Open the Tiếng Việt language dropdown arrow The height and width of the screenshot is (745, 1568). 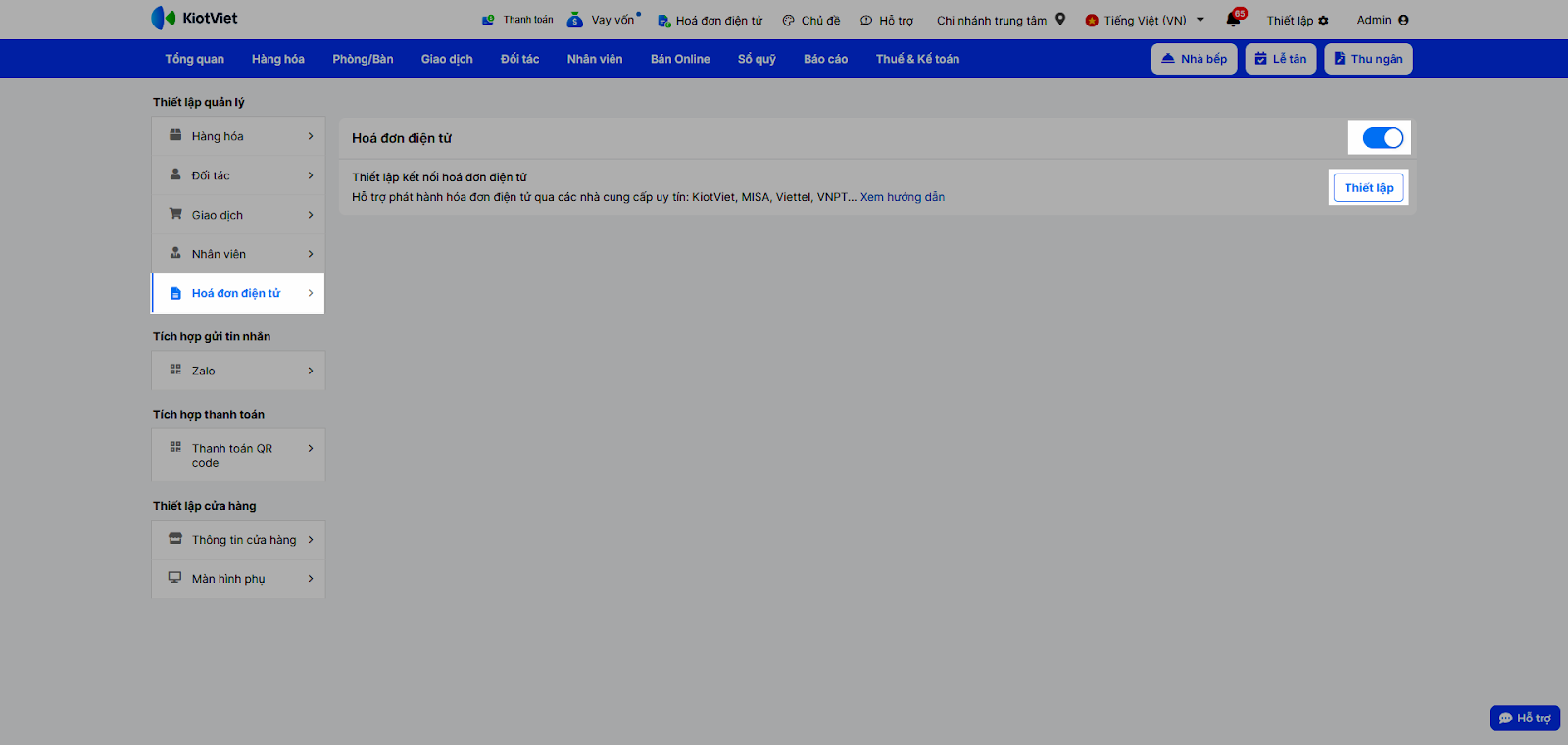point(1200,20)
